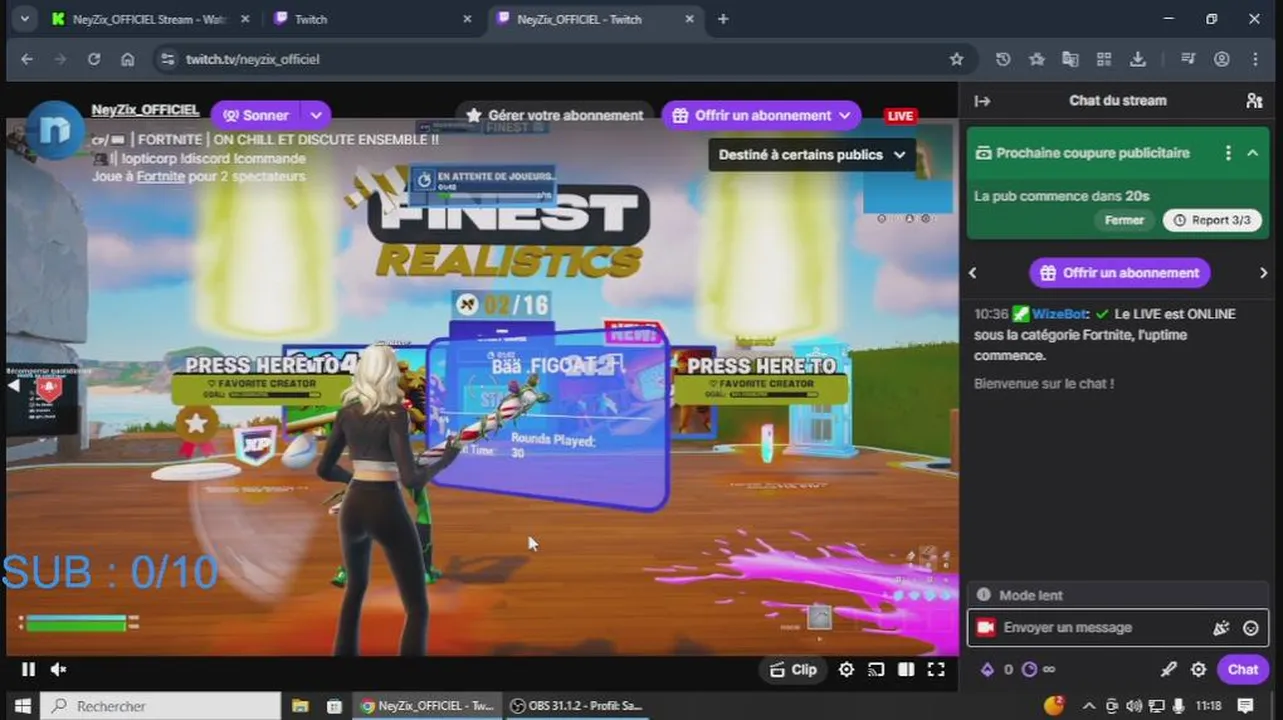Open the celebration party popper icon in chat
1283x720 pixels.
click(1221, 628)
